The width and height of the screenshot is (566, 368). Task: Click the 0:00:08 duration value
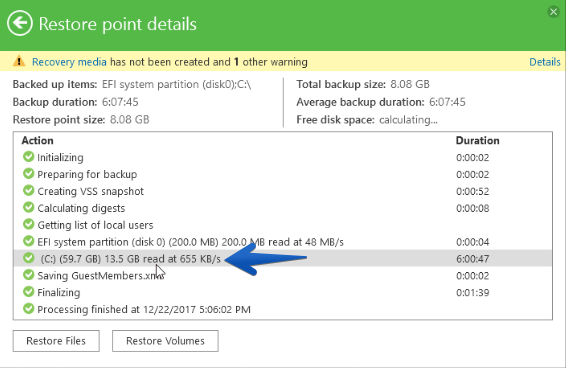[473, 208]
